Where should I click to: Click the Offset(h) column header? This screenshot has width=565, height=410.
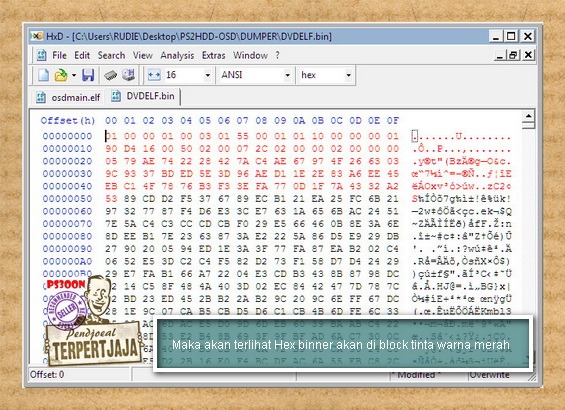coord(68,121)
